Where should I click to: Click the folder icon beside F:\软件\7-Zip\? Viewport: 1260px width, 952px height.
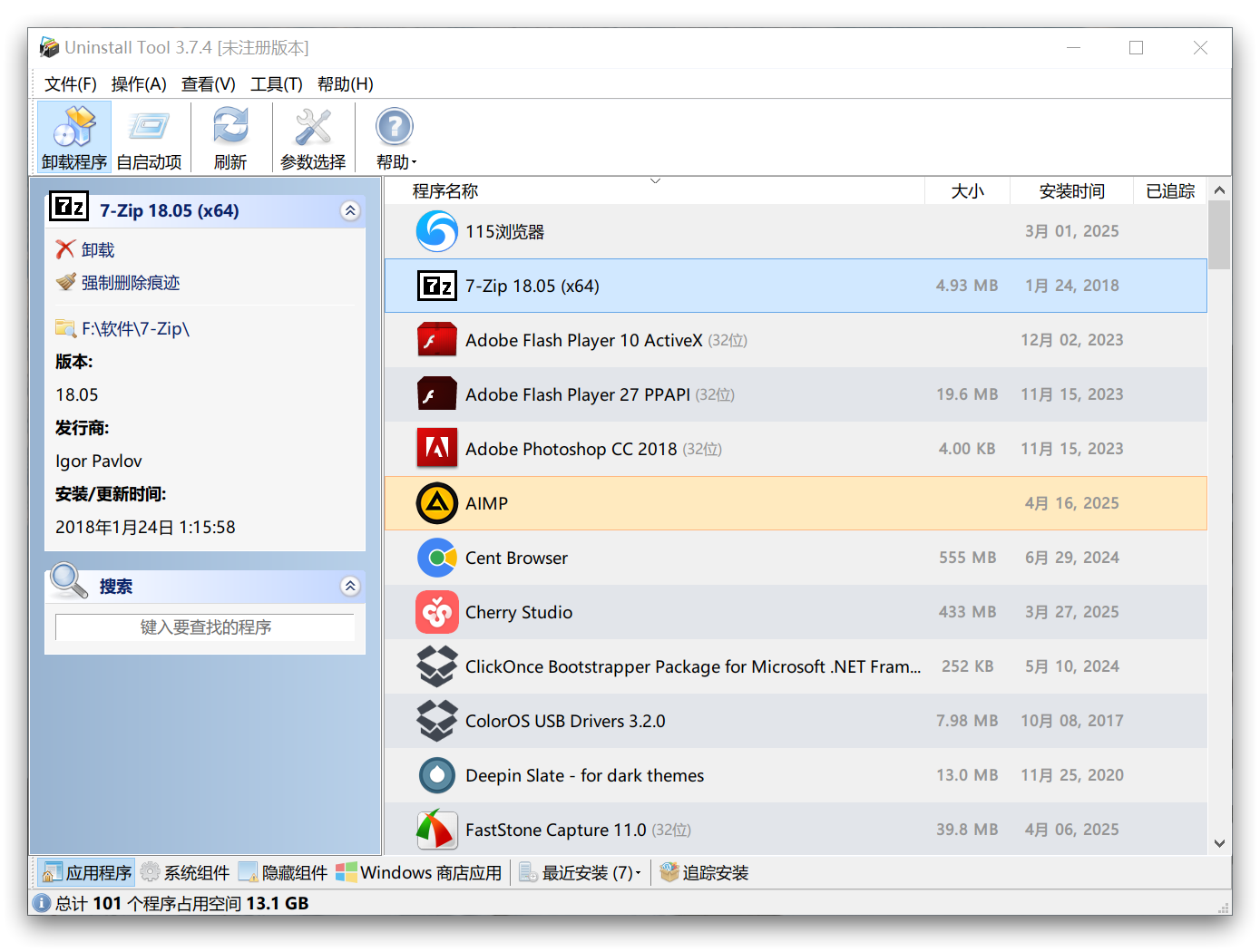pyautogui.click(x=65, y=328)
